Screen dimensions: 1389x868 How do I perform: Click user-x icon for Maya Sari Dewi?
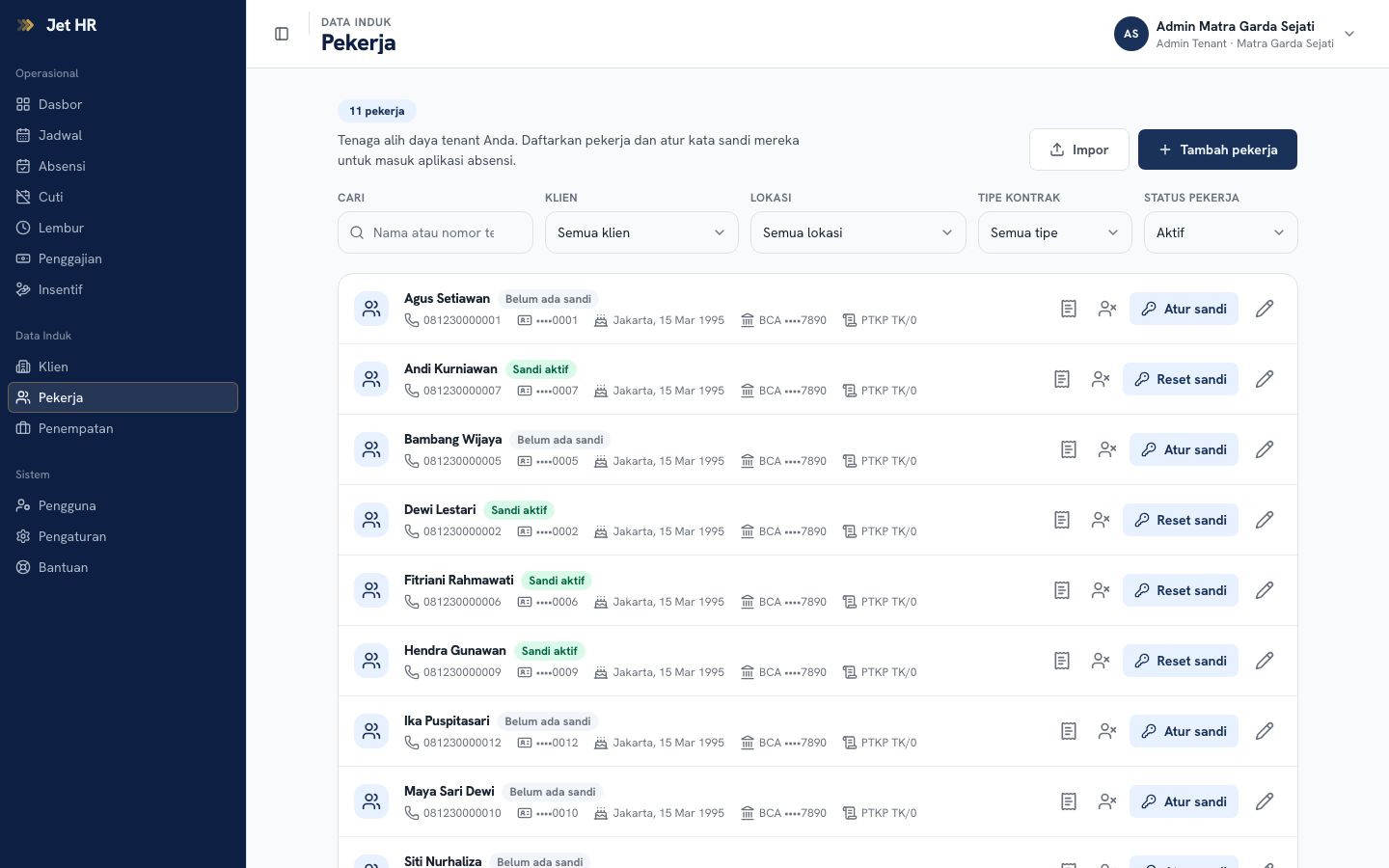[1107, 801]
